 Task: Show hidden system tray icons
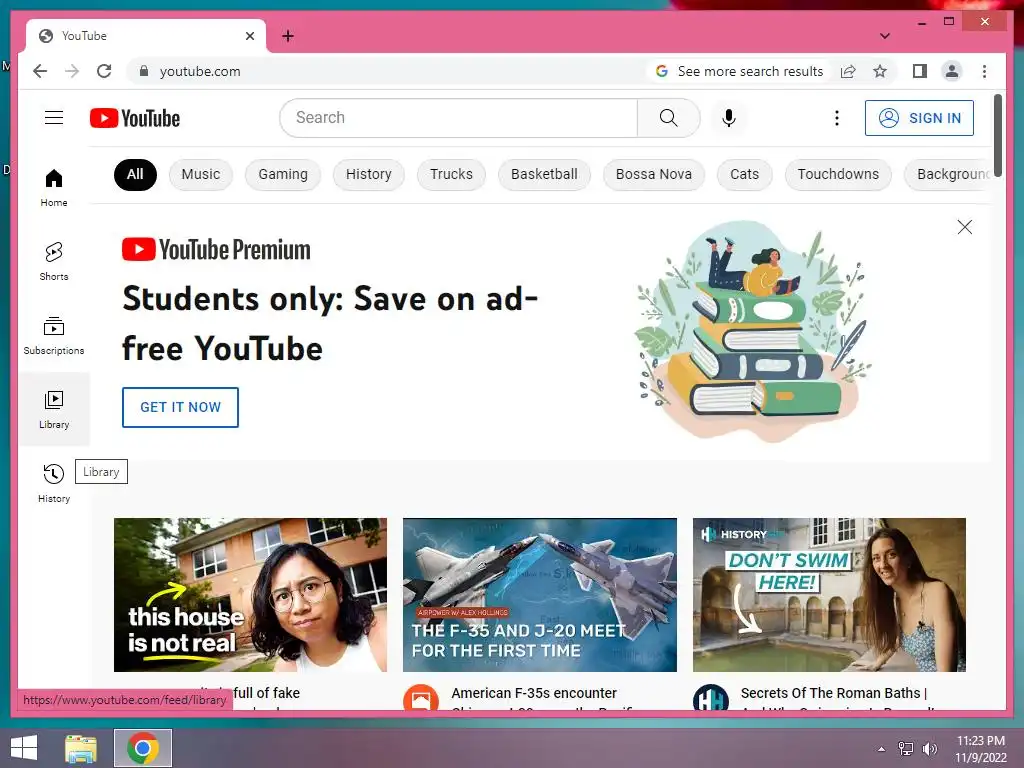tap(881, 748)
